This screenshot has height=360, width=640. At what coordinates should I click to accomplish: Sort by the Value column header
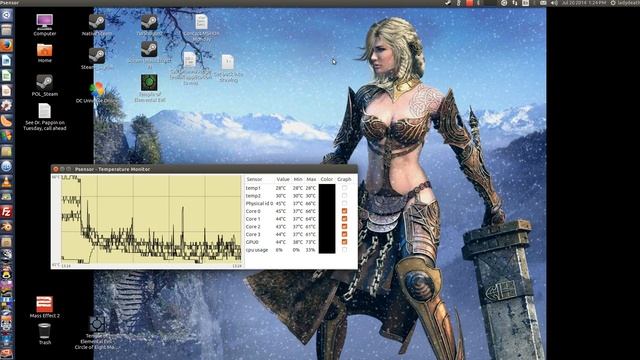tap(282, 179)
